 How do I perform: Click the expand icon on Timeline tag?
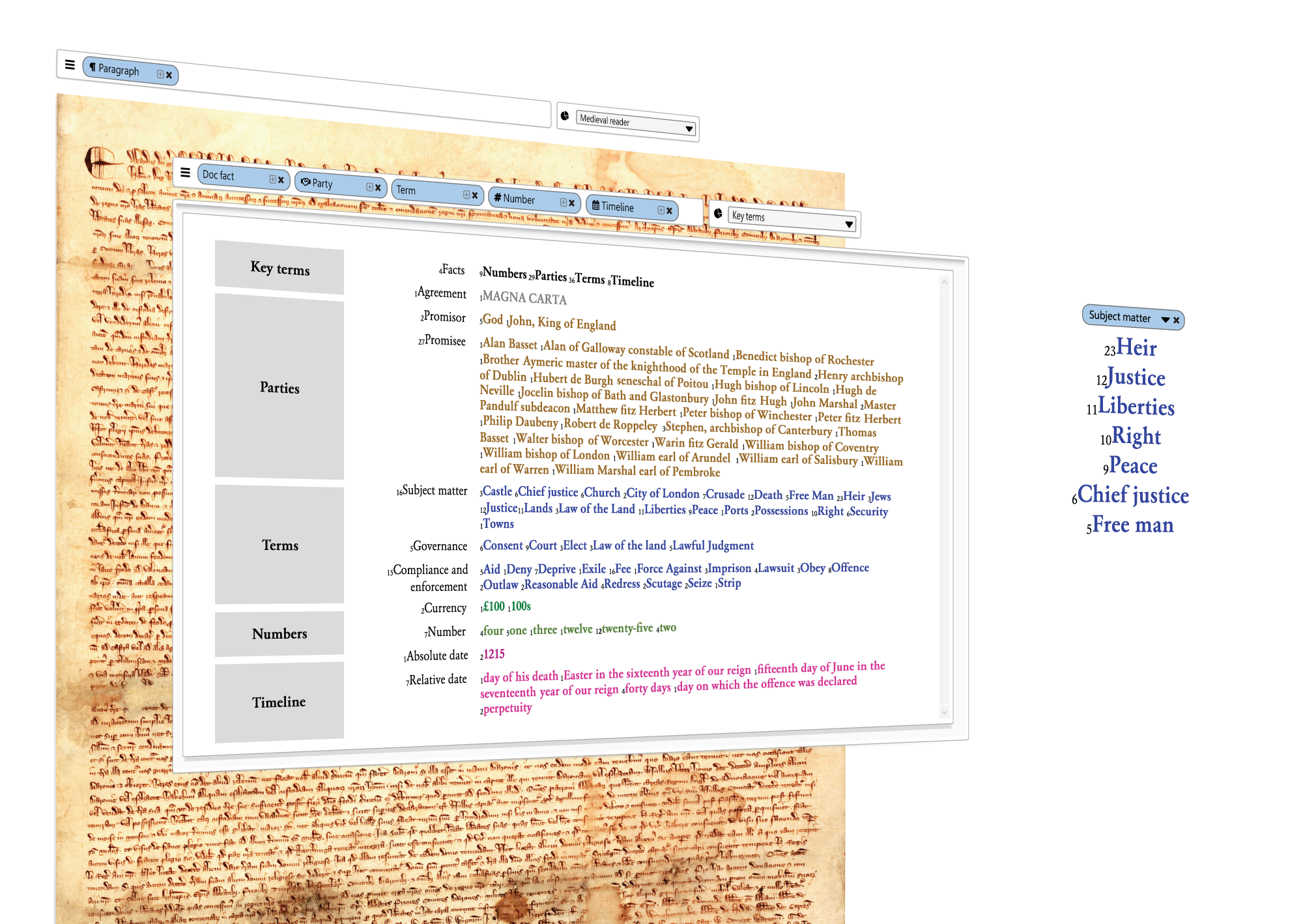coord(661,210)
